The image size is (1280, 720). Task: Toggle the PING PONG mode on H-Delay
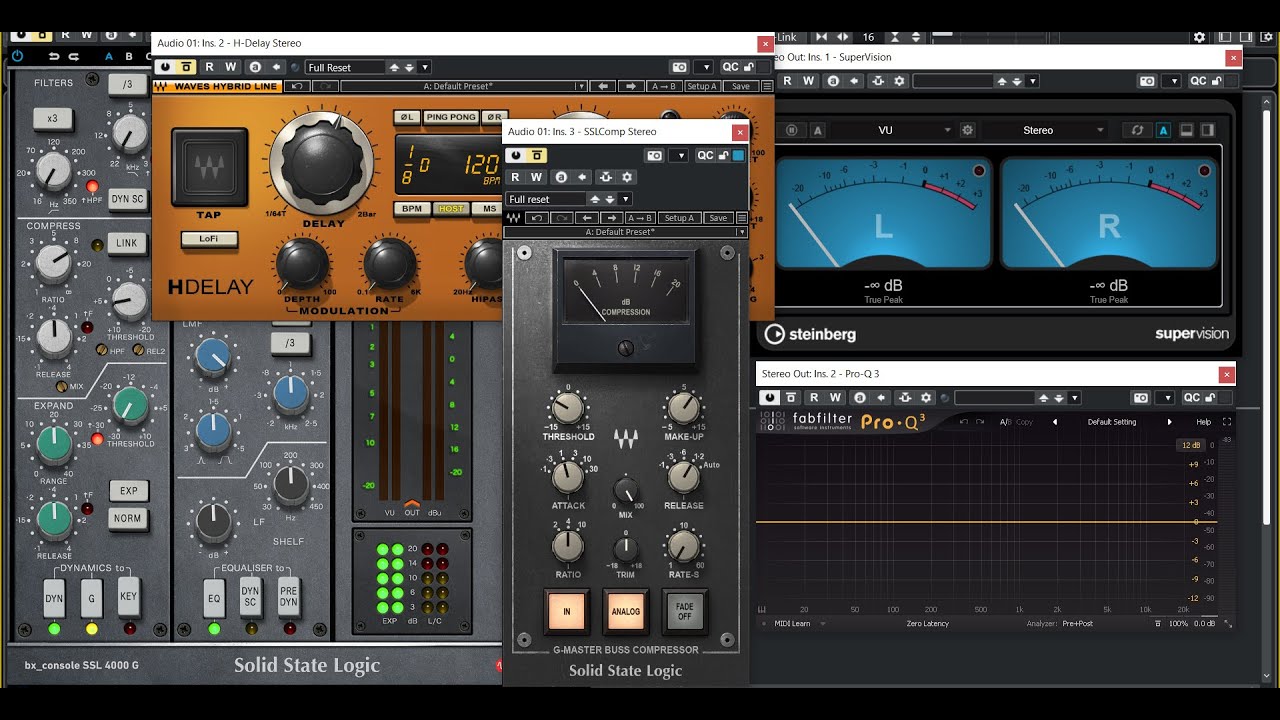(451, 117)
